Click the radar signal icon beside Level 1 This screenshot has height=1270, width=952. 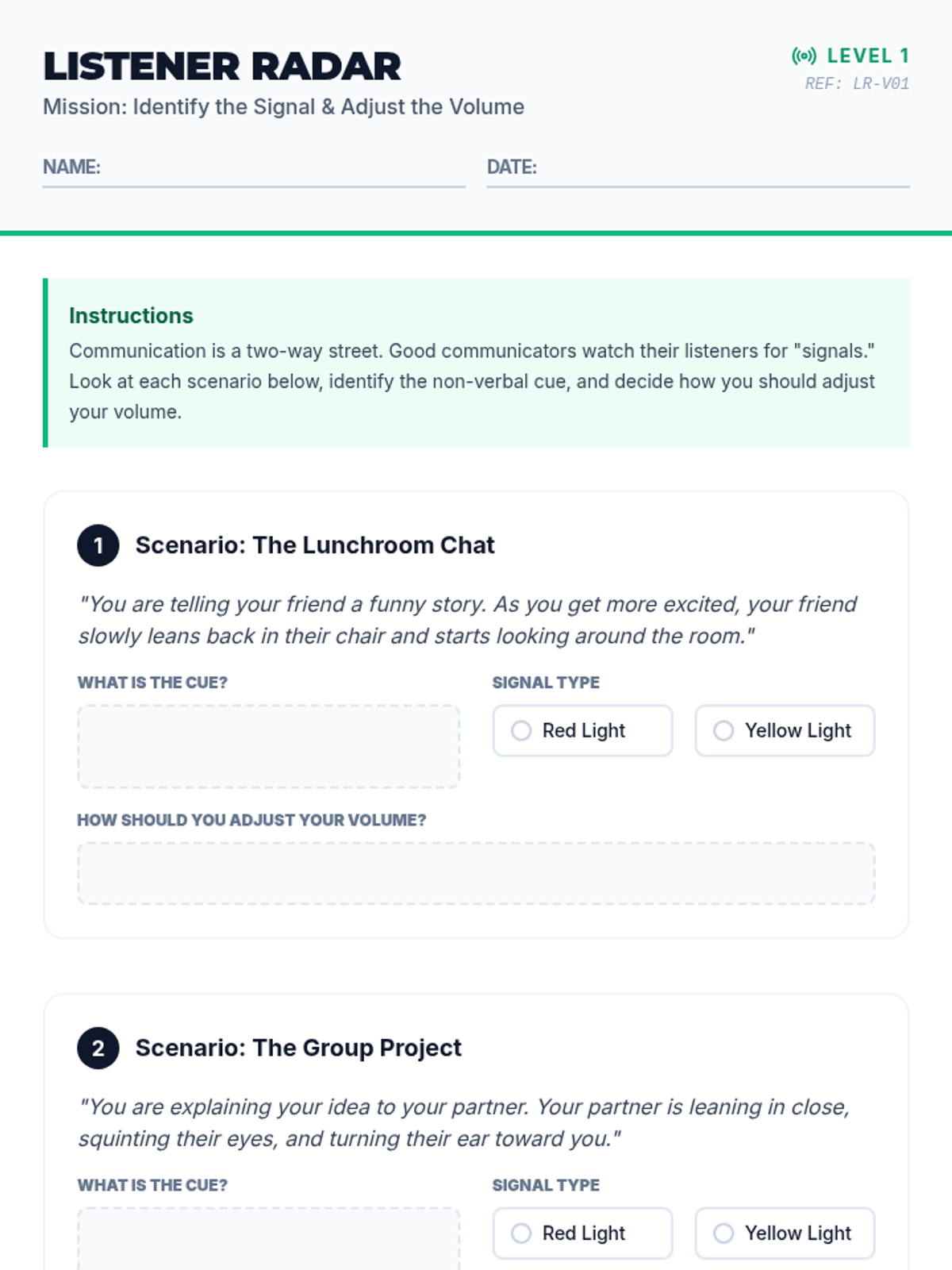click(804, 56)
